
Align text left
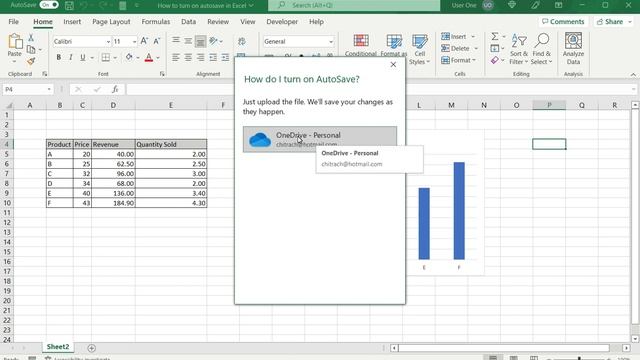pos(176,58)
